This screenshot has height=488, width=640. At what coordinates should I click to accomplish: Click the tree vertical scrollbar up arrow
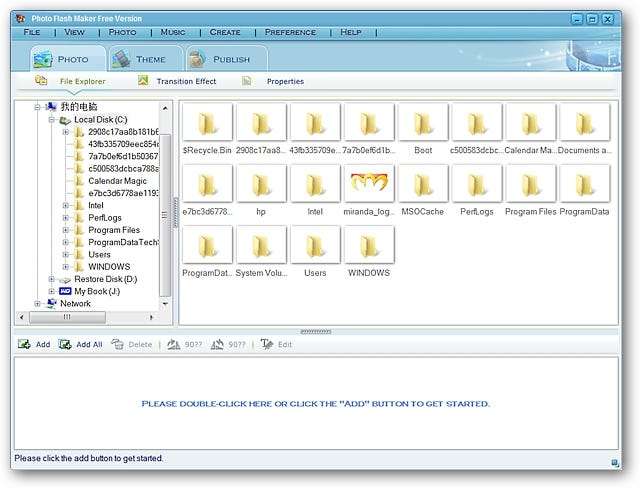click(165, 108)
